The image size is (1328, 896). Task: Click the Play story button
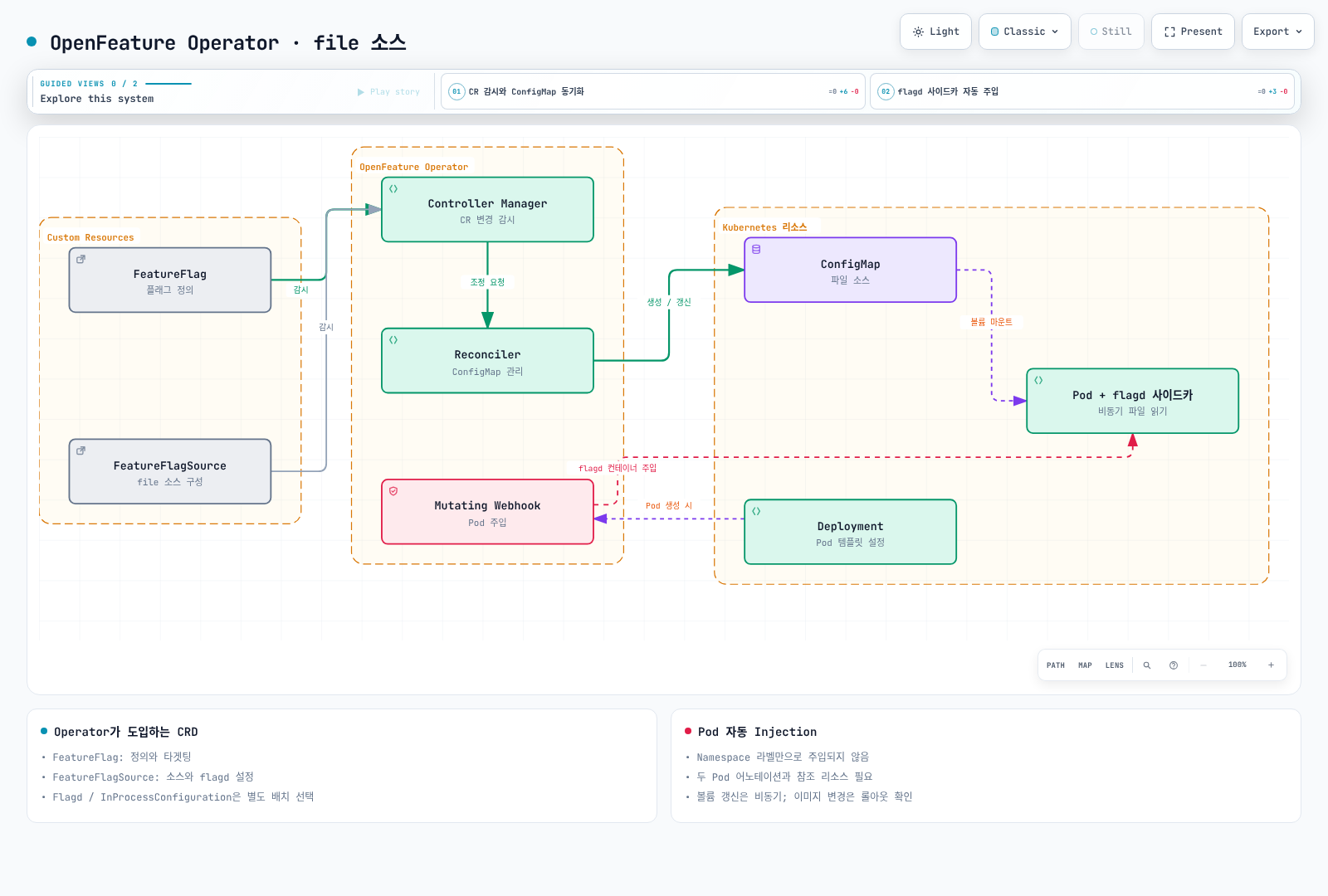tap(388, 92)
